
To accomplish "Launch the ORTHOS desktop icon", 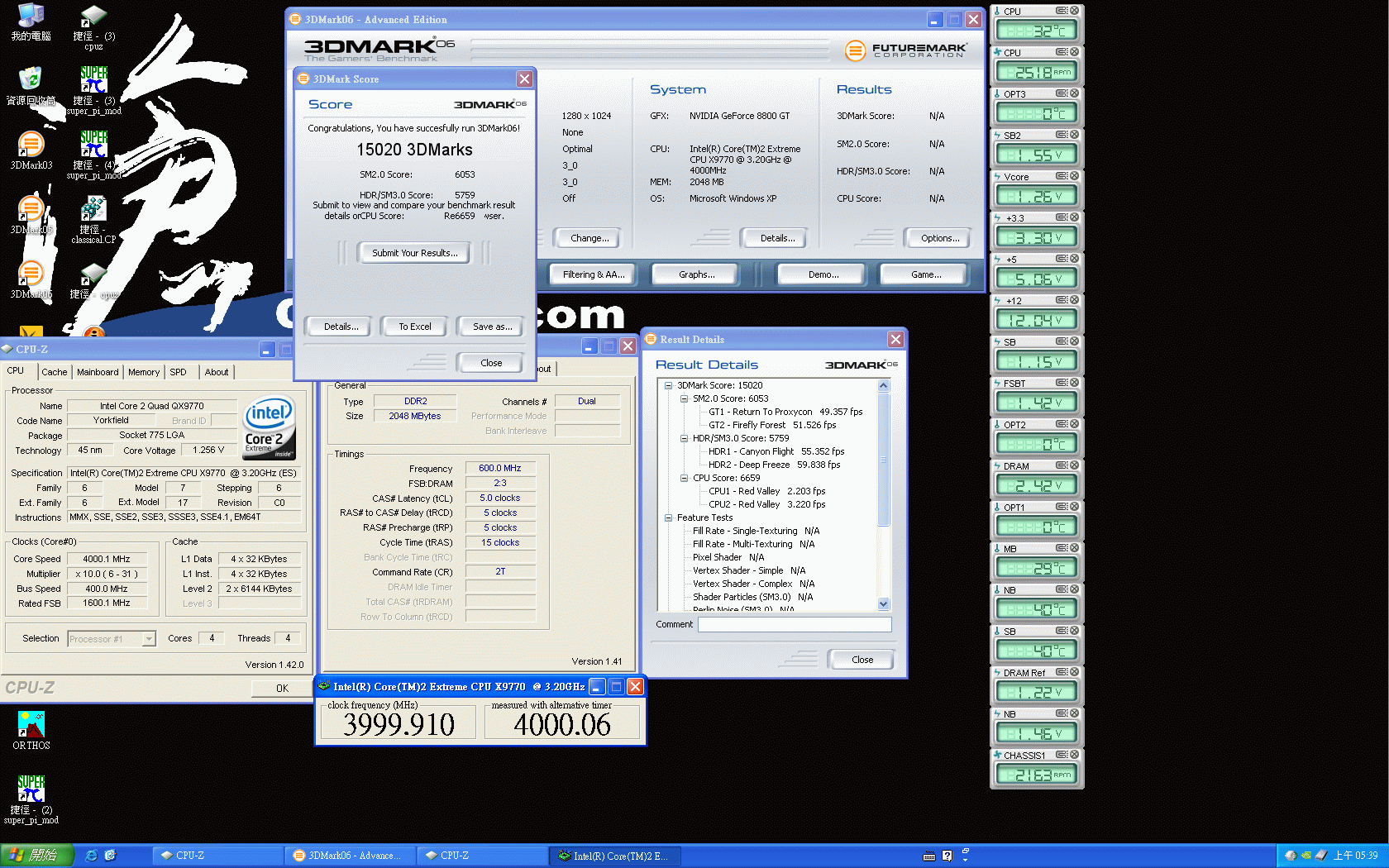I will pos(31,731).
